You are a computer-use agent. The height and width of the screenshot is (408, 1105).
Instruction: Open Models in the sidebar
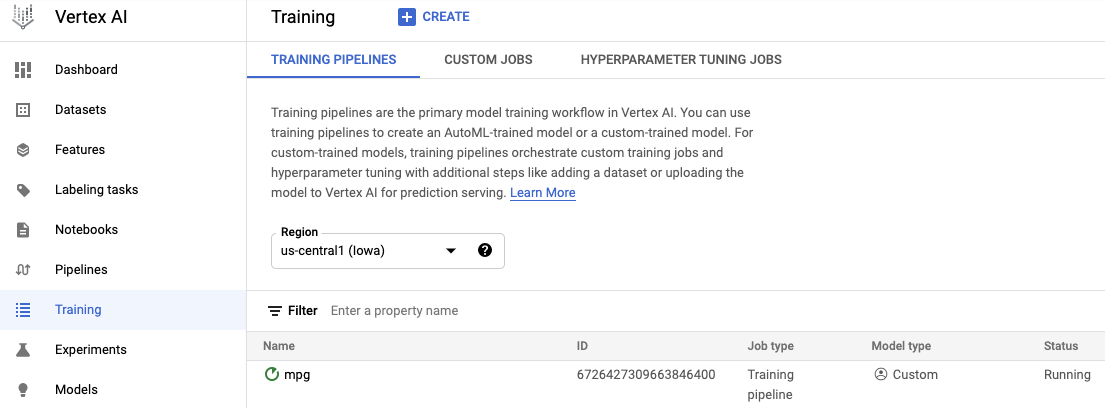pyautogui.click(x=76, y=390)
